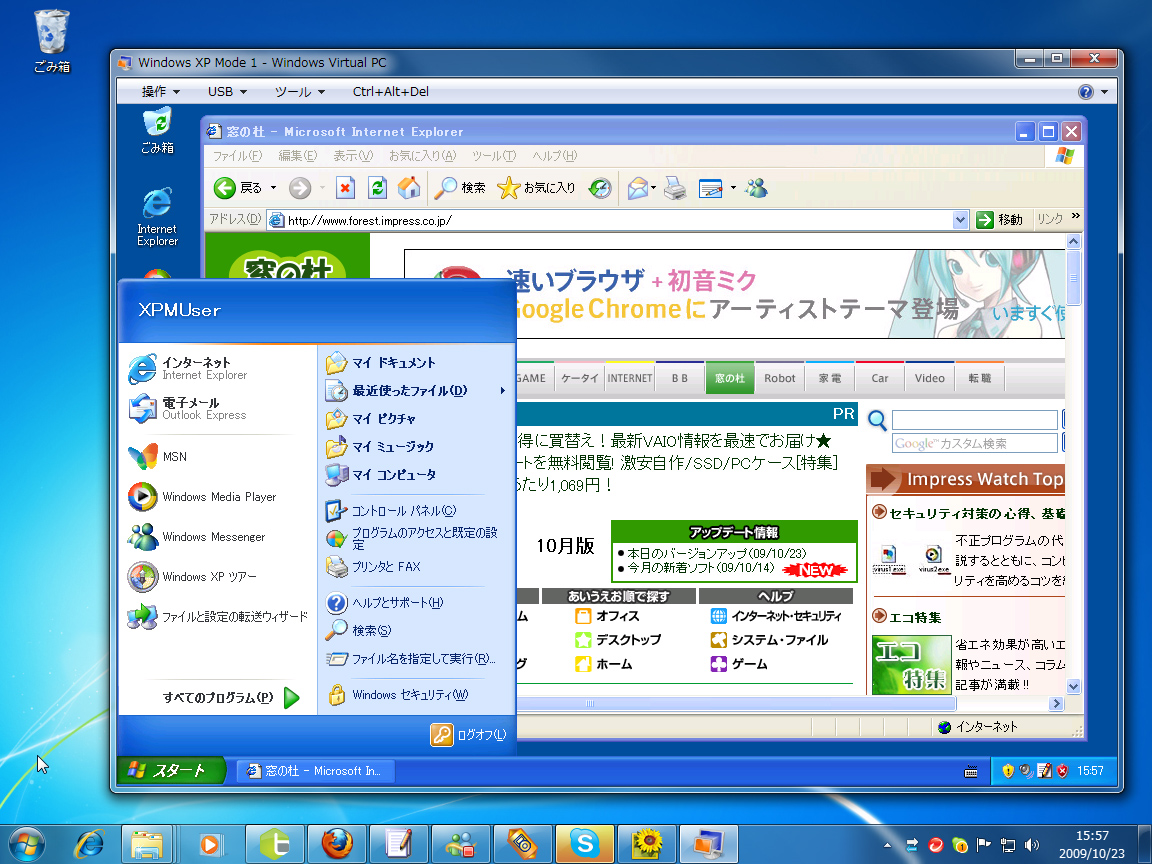Click the Stop loading icon in IE
This screenshot has width=1152, height=864.
pos(345,188)
